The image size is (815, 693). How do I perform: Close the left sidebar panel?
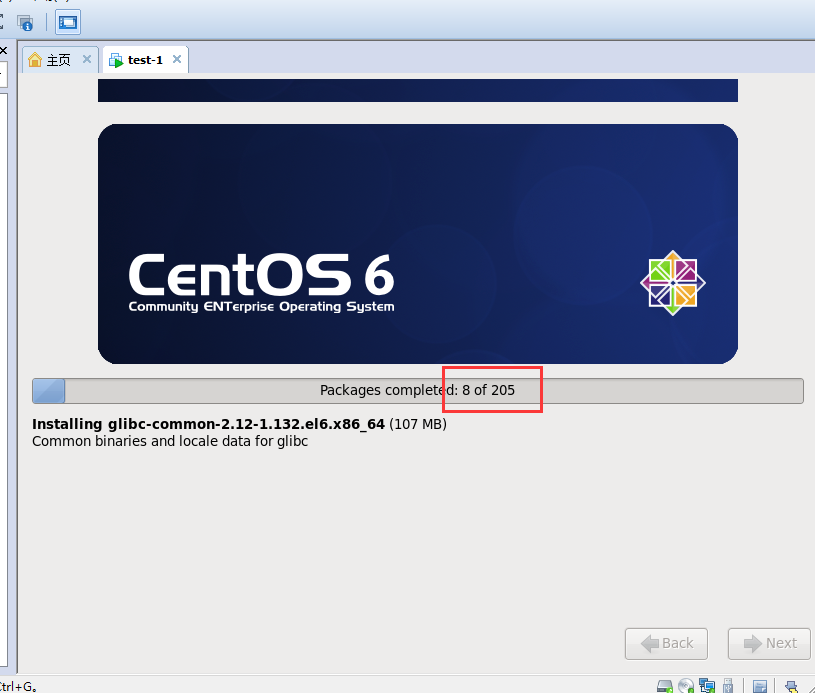click(x=3, y=50)
